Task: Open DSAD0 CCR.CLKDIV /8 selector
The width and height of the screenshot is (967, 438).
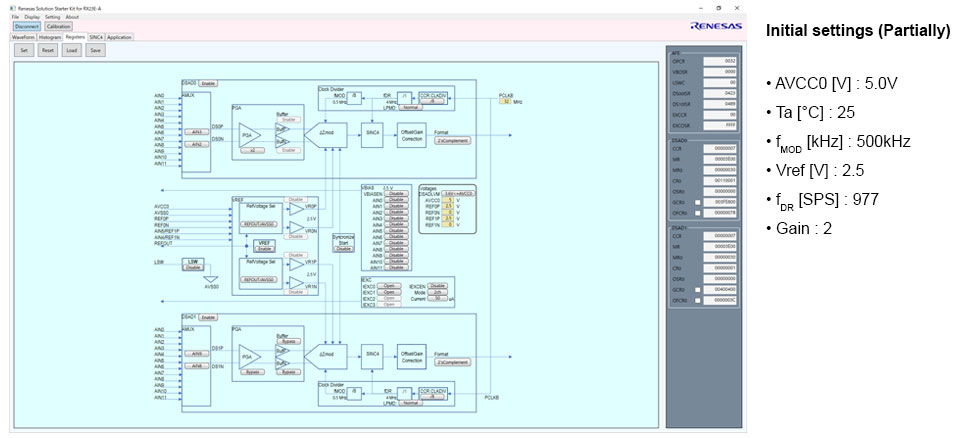Action: tap(432, 101)
